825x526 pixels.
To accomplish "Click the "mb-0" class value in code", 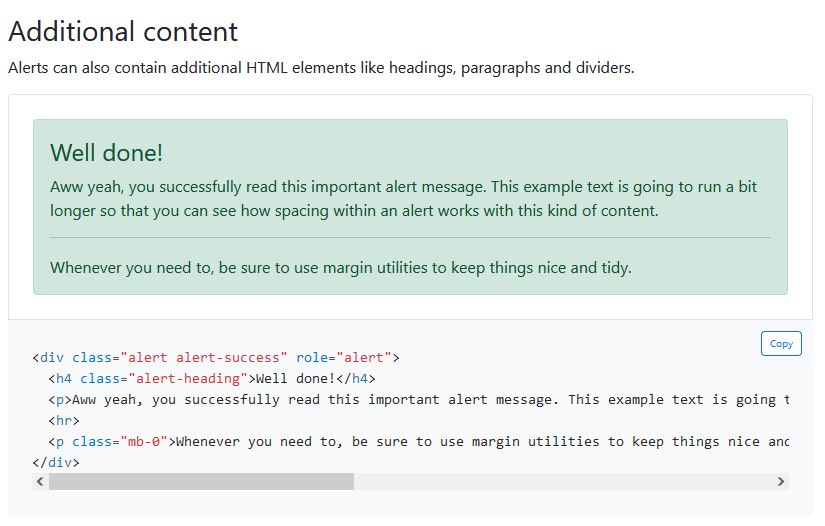I will (x=145, y=442).
